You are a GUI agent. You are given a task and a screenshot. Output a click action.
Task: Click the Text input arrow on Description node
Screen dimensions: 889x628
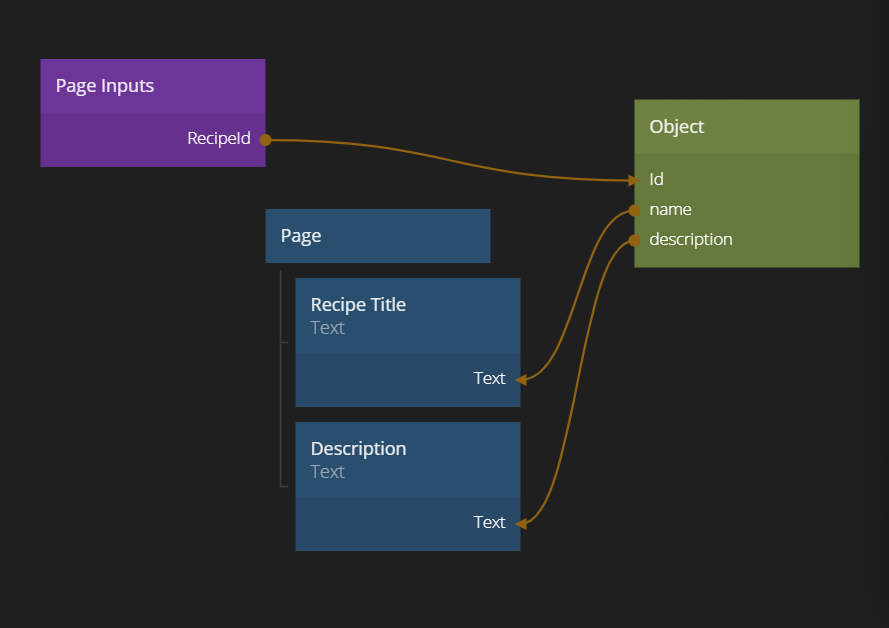(x=521, y=523)
